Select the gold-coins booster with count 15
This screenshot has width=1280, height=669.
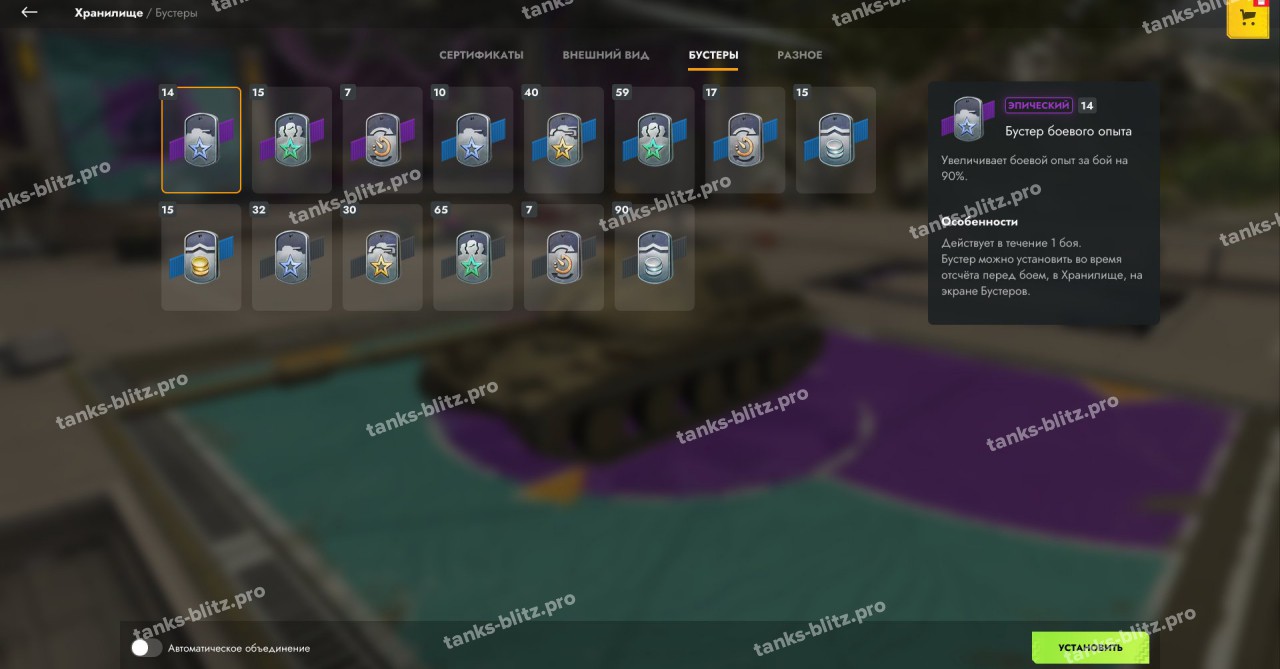201,257
